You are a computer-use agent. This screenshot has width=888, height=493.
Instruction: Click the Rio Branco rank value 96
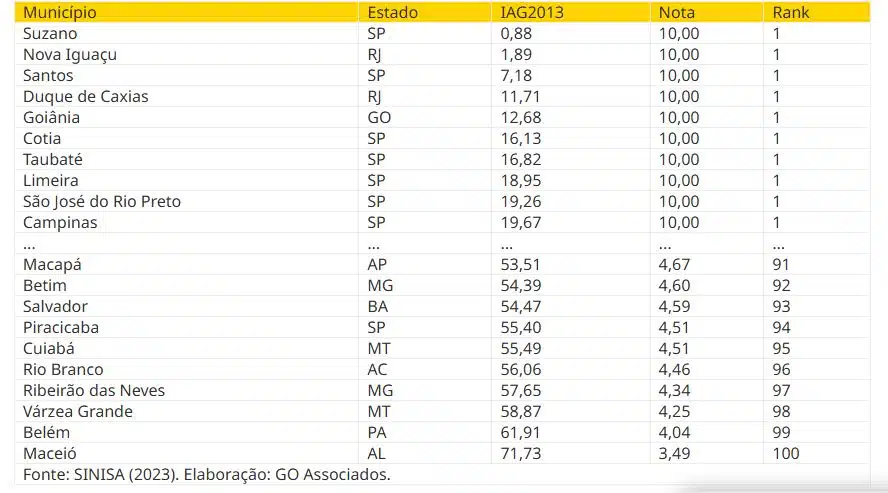coord(781,370)
